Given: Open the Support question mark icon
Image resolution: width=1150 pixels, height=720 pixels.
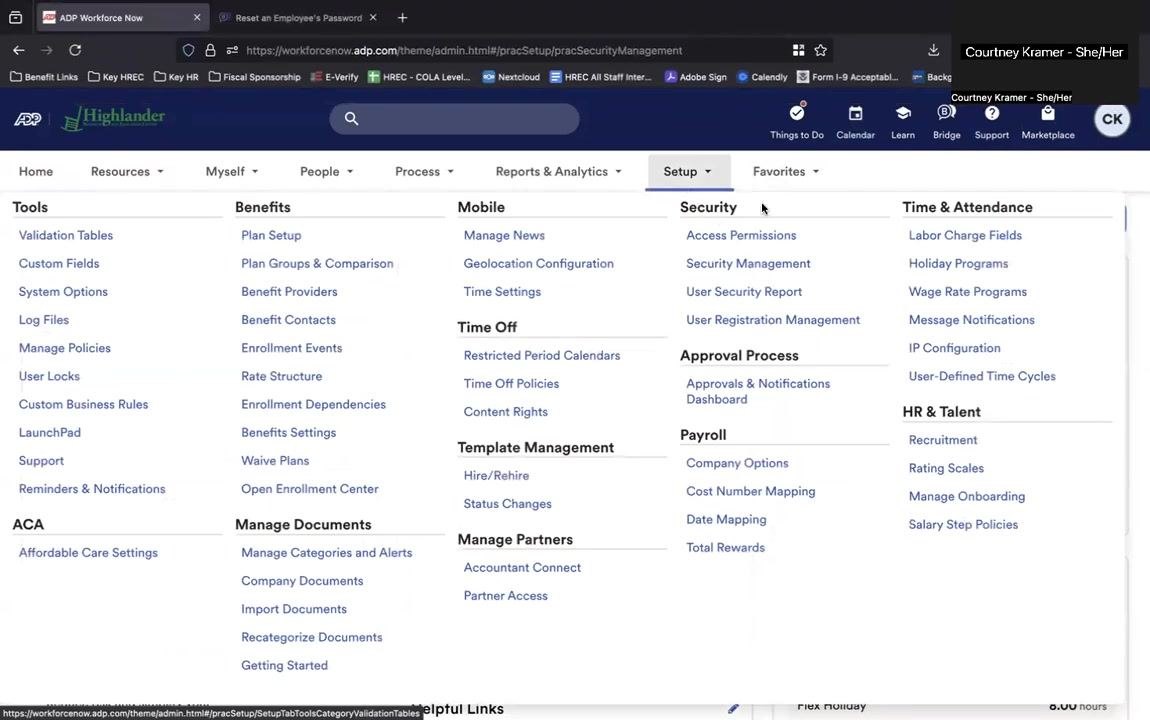Looking at the screenshot, I should pyautogui.click(x=992, y=114).
